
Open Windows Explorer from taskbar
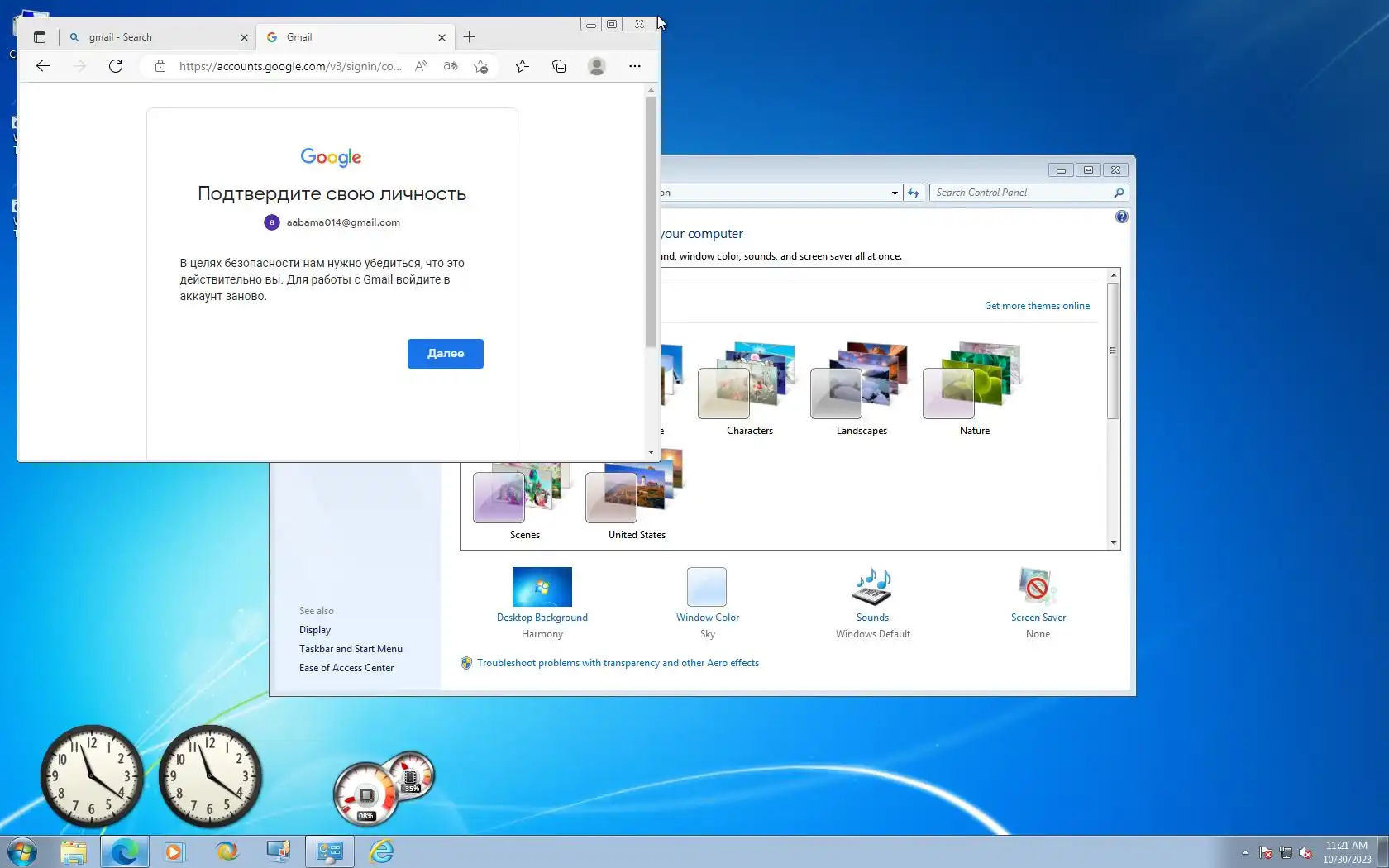(x=74, y=851)
